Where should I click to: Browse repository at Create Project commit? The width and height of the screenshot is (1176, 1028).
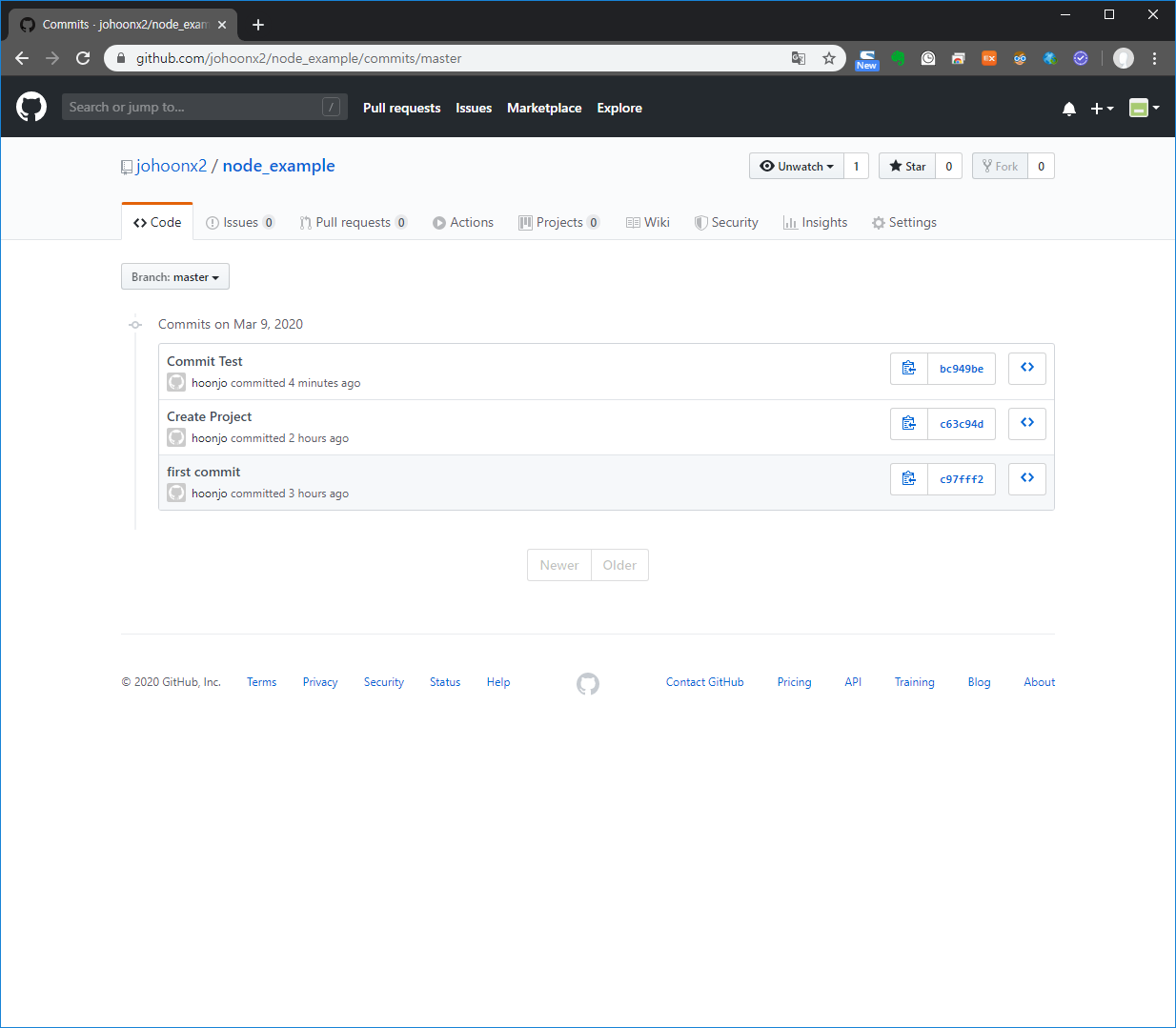pos(1027,423)
